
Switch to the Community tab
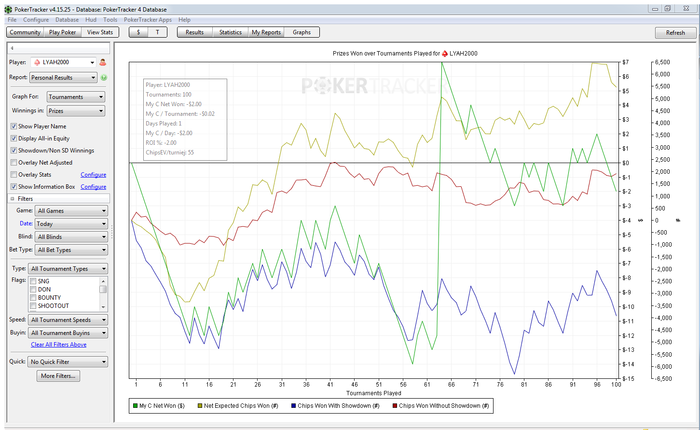click(25, 33)
